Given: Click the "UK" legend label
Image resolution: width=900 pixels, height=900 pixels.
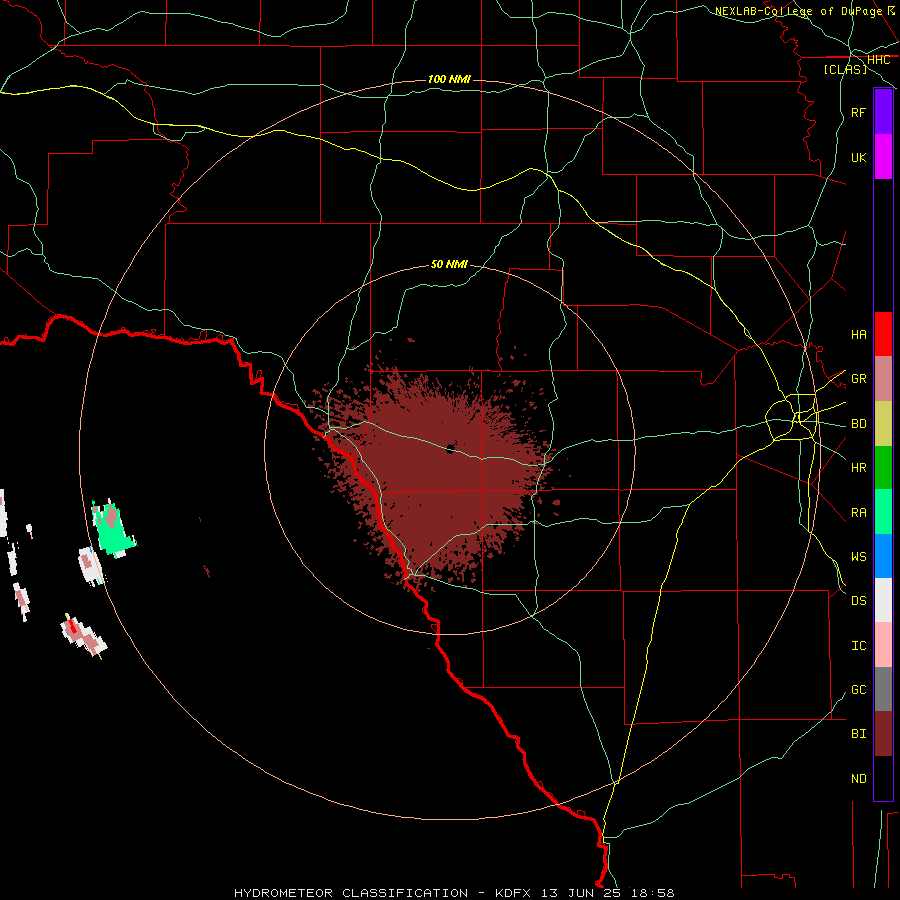Looking at the screenshot, I should [x=859, y=157].
